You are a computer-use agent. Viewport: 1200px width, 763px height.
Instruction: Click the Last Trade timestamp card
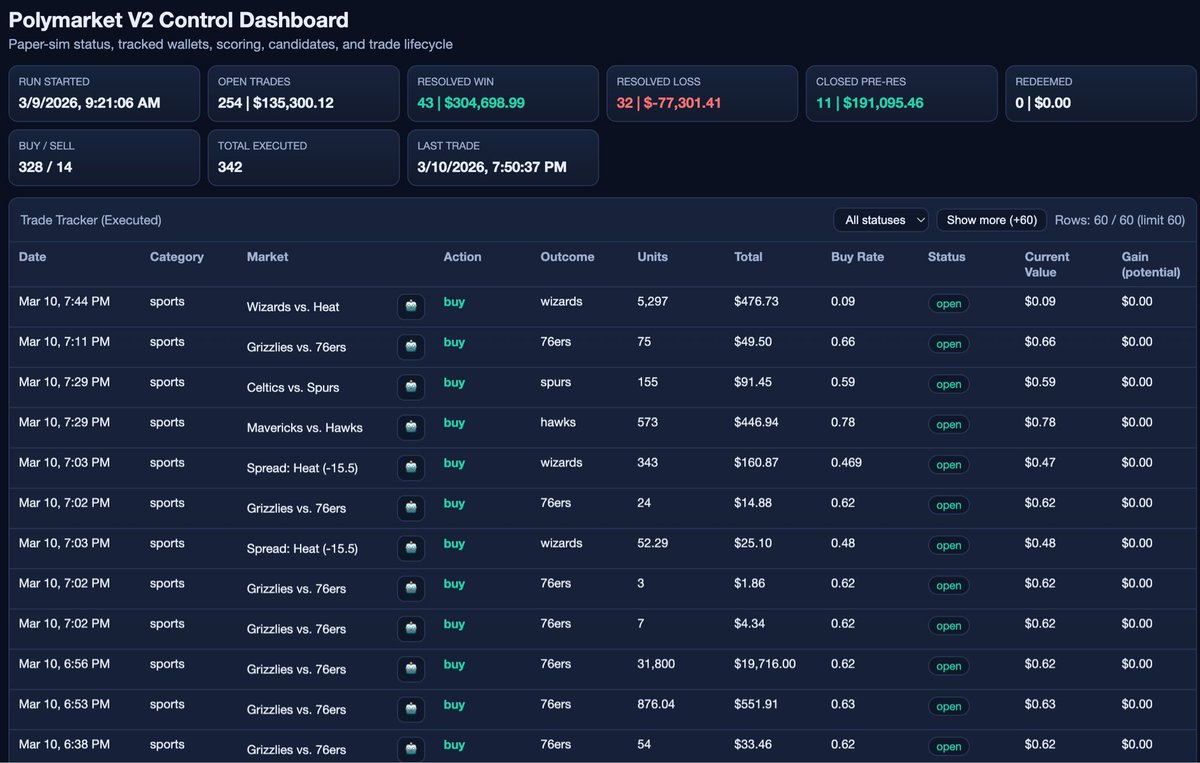pyautogui.click(x=503, y=158)
